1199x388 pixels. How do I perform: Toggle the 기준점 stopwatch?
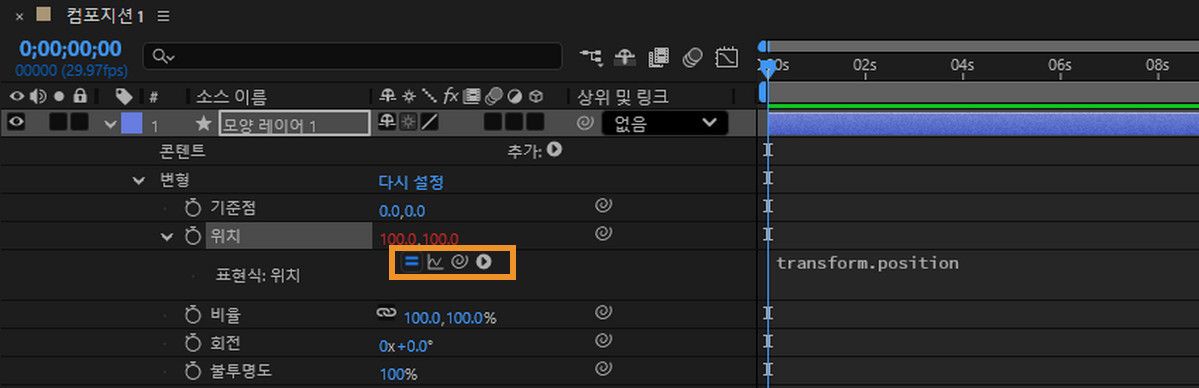(x=193, y=207)
